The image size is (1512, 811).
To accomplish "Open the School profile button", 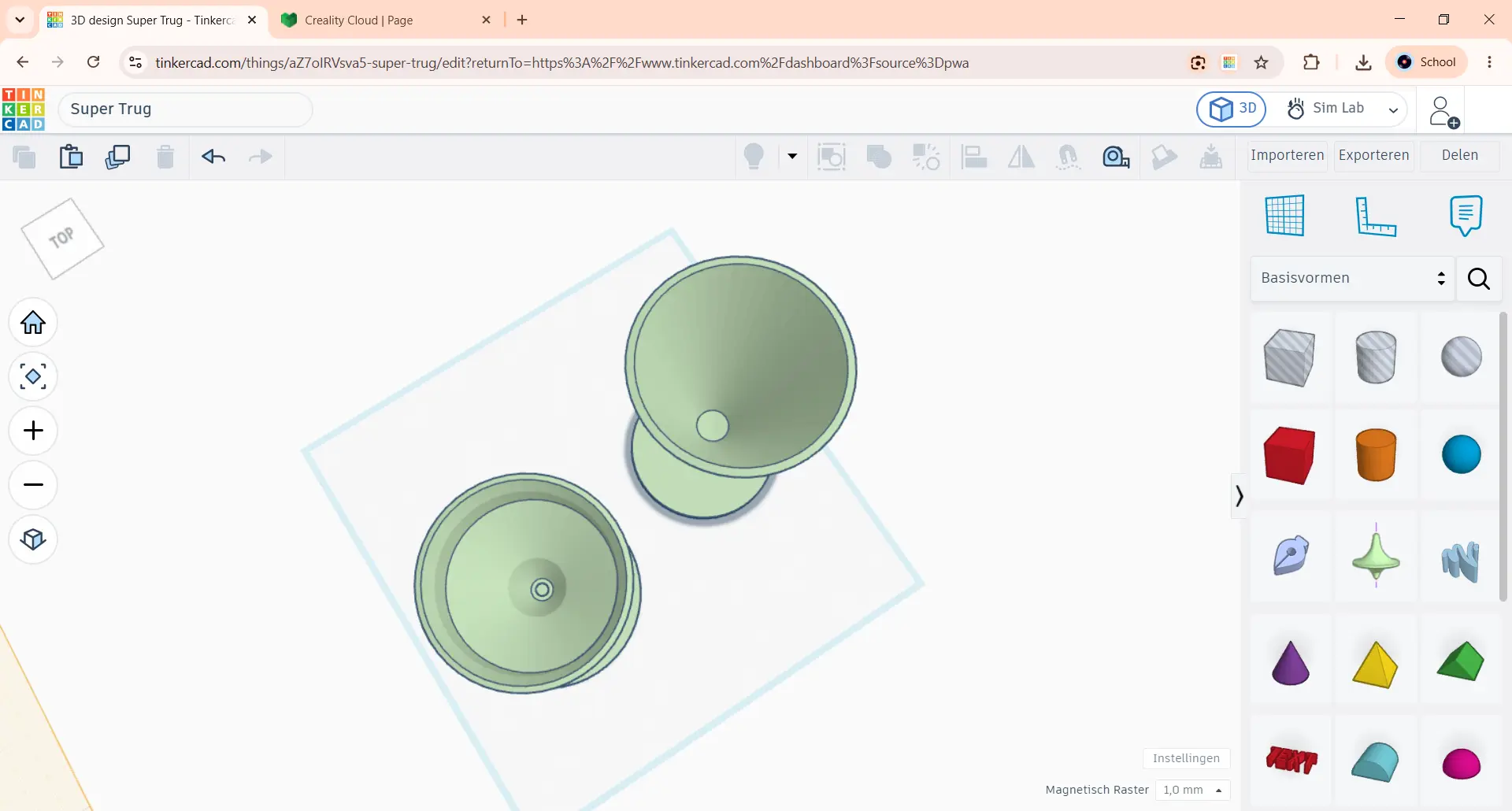I will 1426,62.
